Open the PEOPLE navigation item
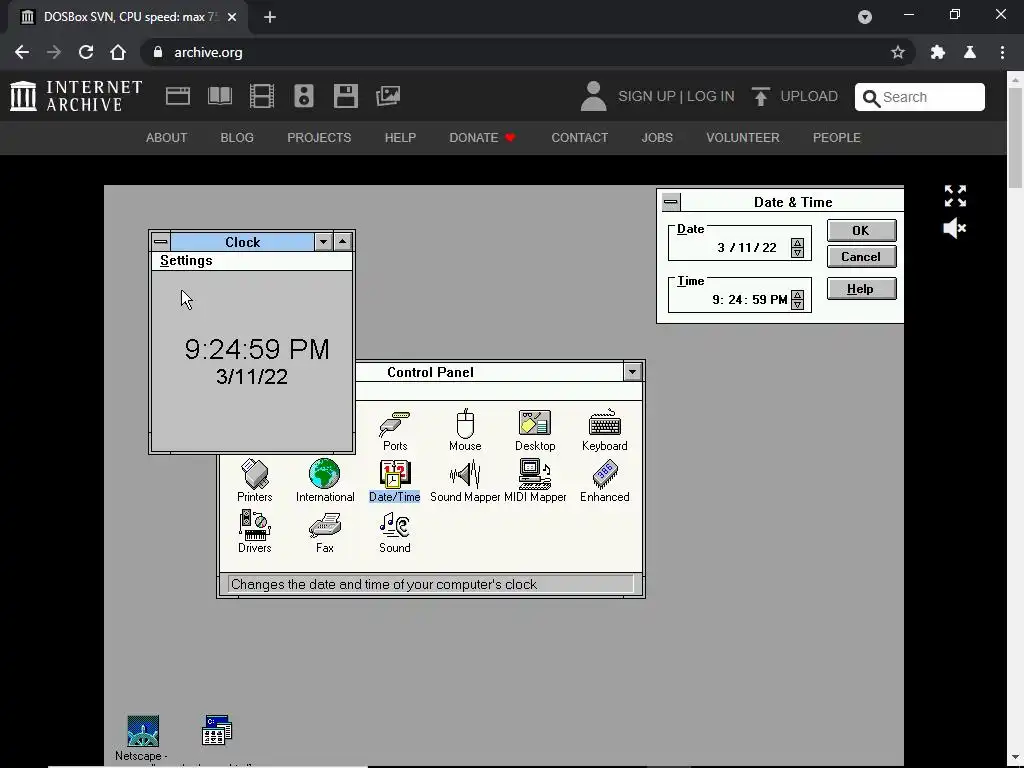 (837, 138)
